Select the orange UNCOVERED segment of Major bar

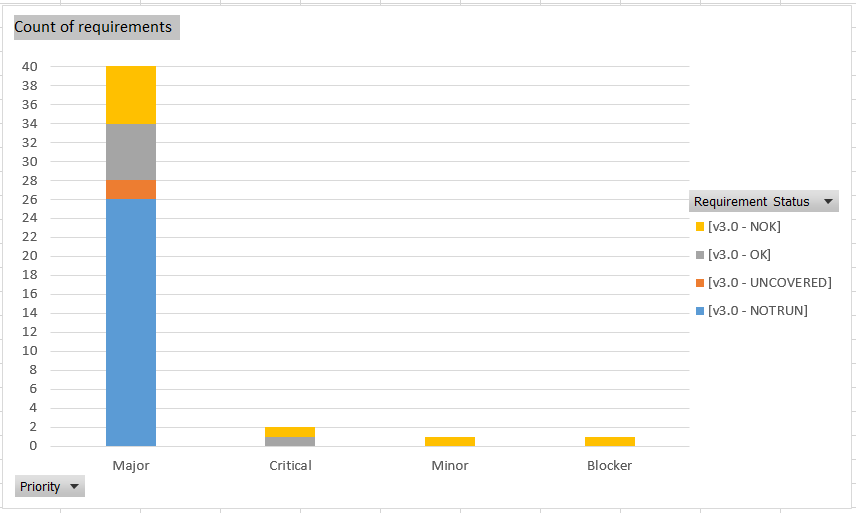pos(131,189)
